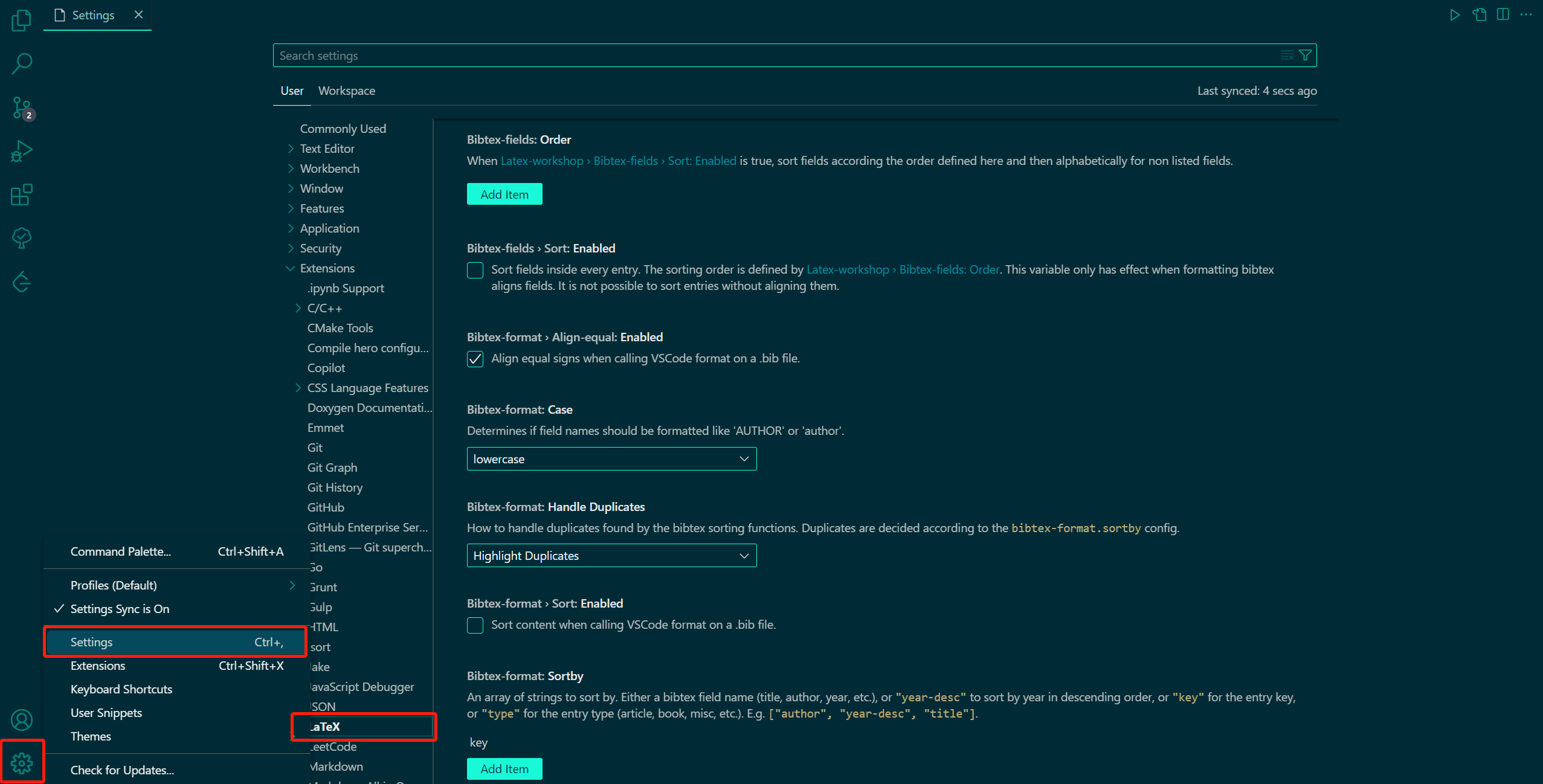Enable Bibtex-fields Sort checkbox
Viewport: 1543px width, 784px height.
[x=475, y=270]
